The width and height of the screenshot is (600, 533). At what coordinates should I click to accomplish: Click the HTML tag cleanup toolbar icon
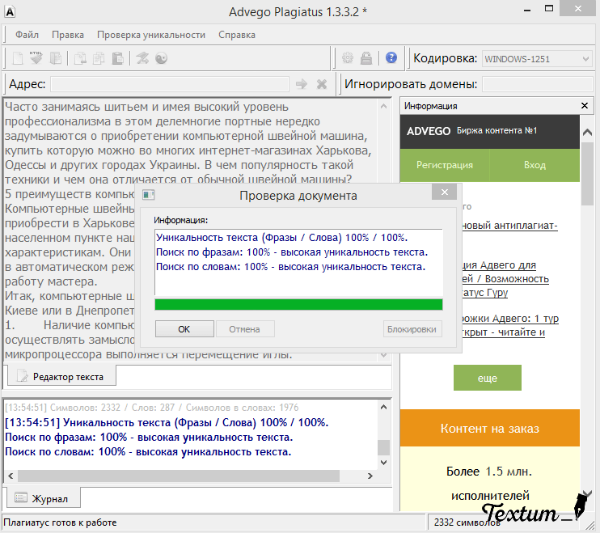36,59
